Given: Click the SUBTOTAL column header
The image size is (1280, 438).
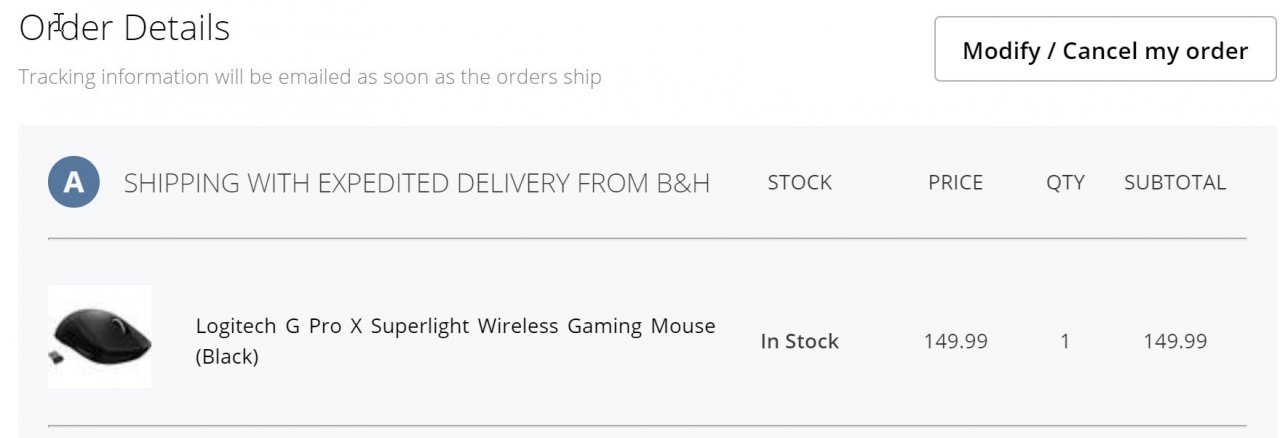Looking at the screenshot, I should pyautogui.click(x=1174, y=183).
